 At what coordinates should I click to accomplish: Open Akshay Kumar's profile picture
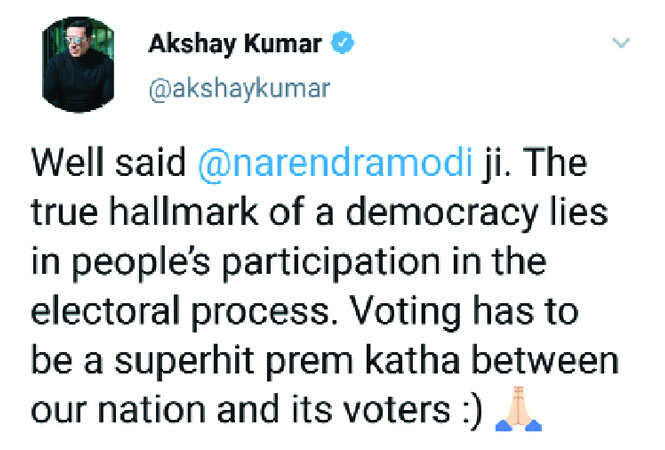[x=78, y=64]
